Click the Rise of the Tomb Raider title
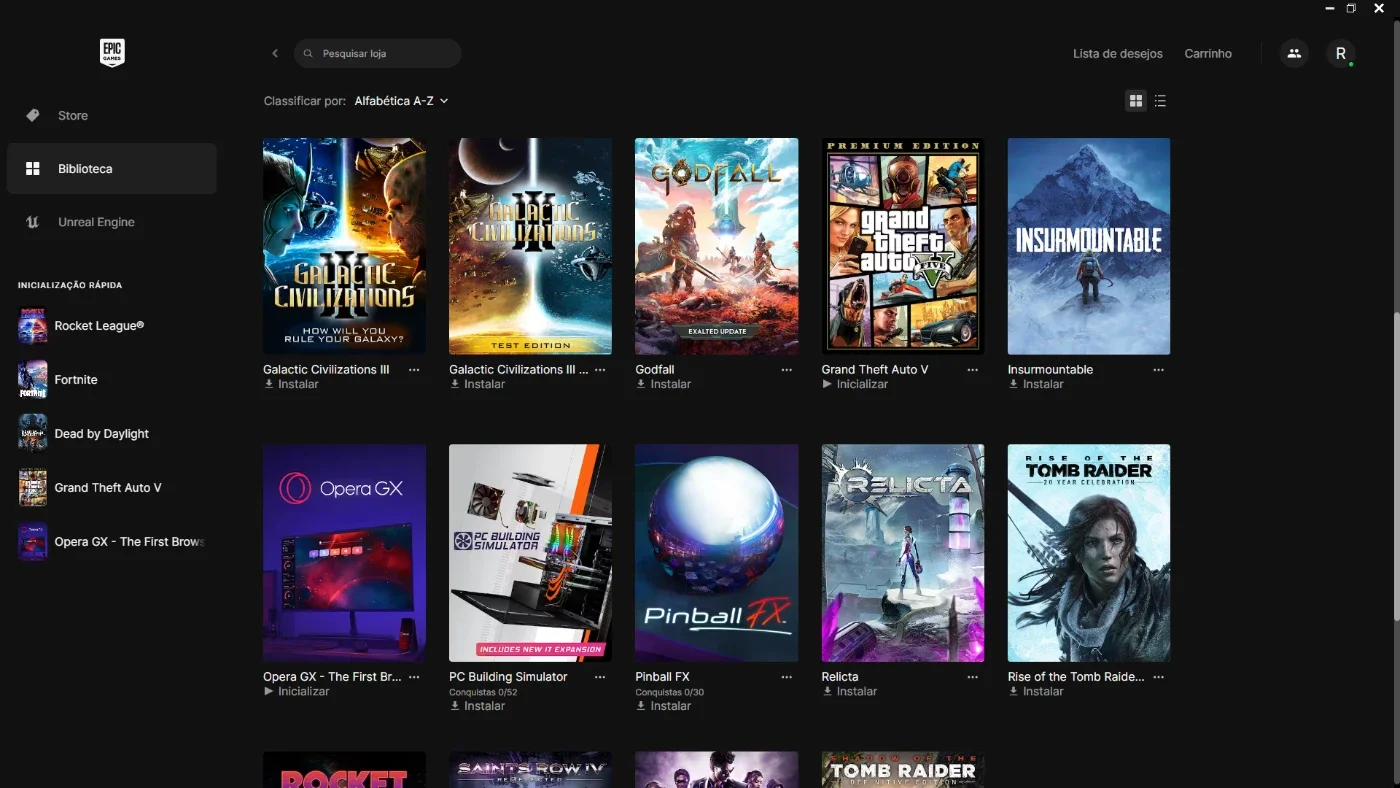1400x788 pixels. click(1076, 677)
